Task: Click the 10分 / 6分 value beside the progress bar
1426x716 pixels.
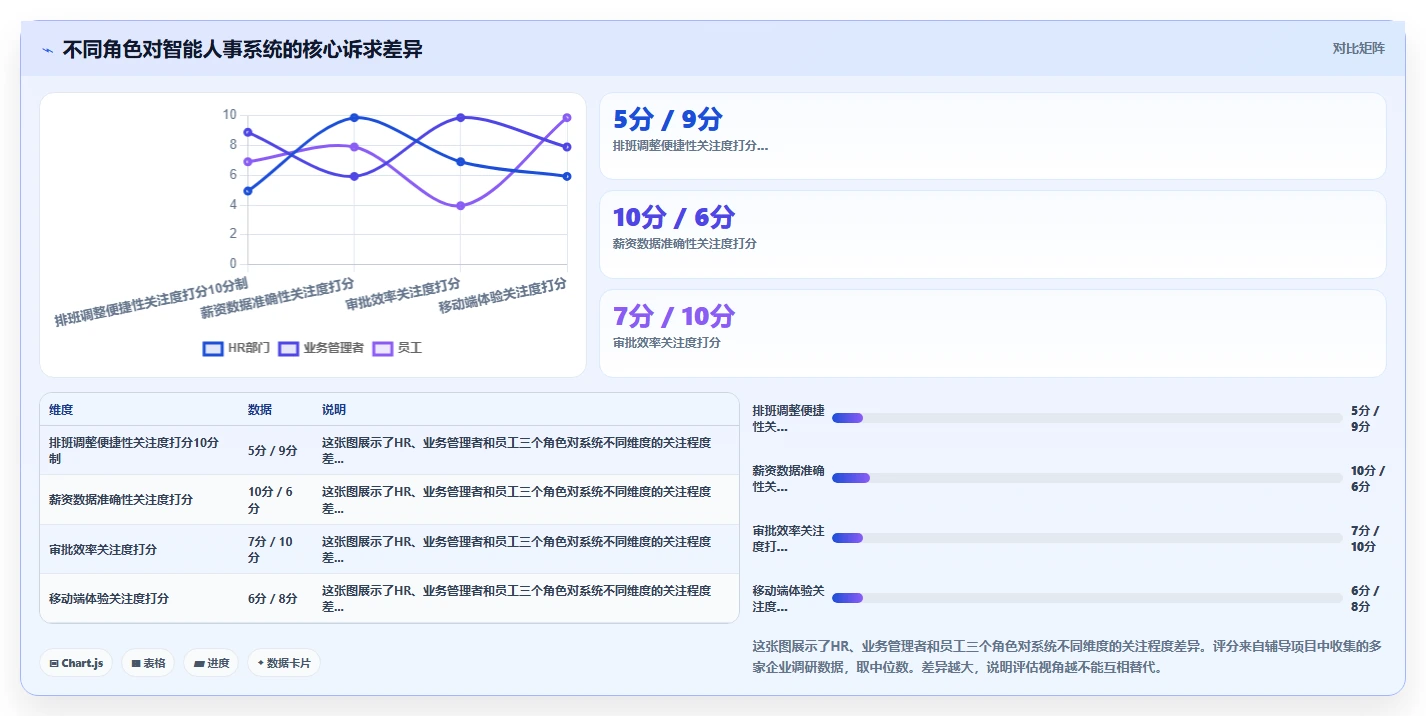Action: [x=1368, y=478]
